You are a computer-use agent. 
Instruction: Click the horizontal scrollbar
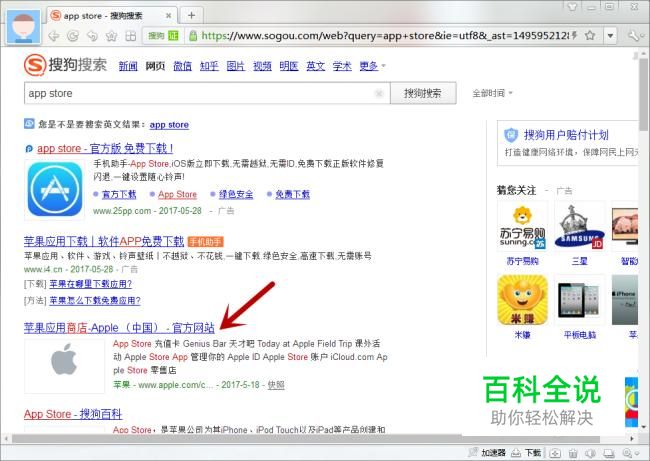[x=306, y=439]
